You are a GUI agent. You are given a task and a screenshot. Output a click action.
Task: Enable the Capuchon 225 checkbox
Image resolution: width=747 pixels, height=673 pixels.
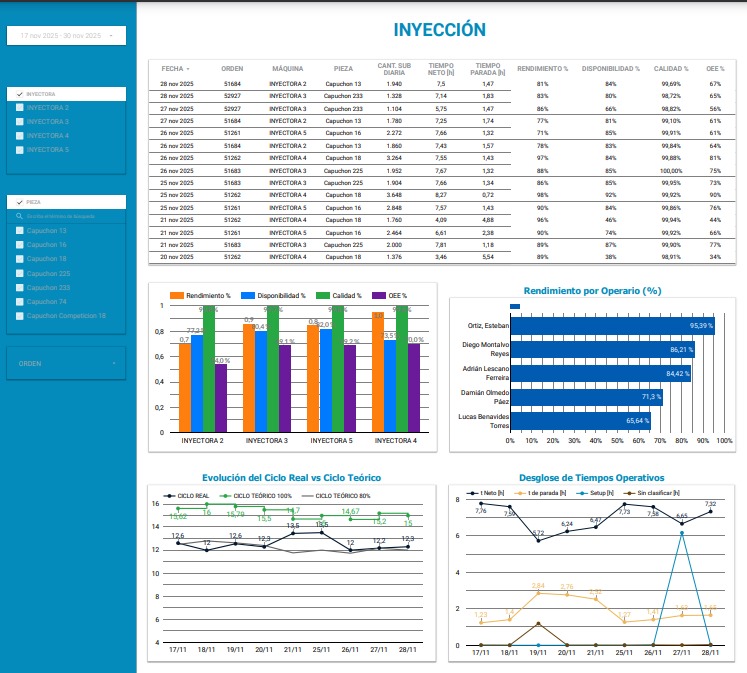point(20,273)
